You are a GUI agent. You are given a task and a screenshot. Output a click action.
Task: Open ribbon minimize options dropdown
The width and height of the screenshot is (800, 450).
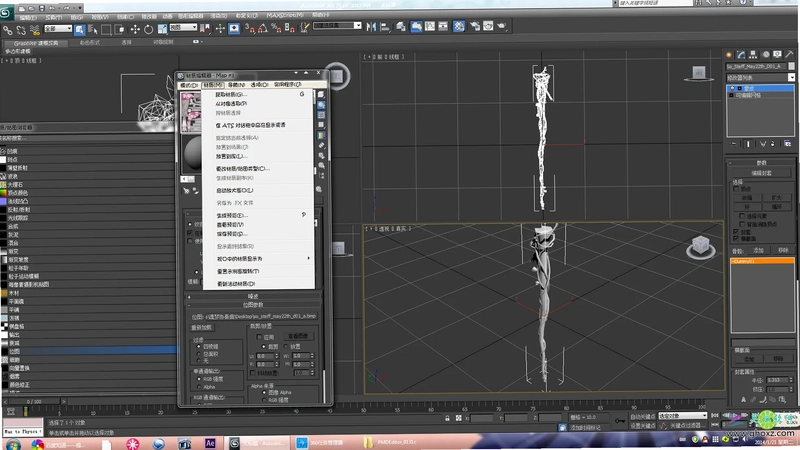pos(196,42)
